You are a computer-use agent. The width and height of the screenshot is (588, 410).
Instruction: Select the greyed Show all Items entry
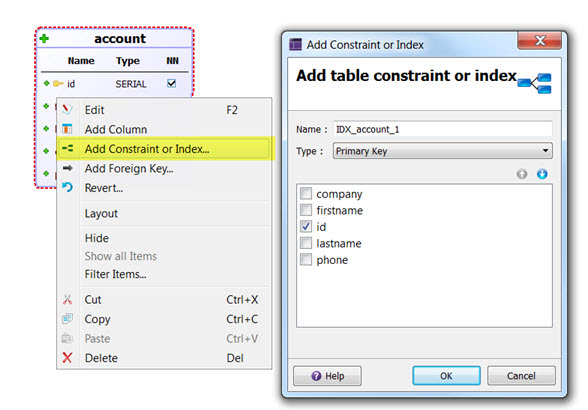tap(164, 256)
